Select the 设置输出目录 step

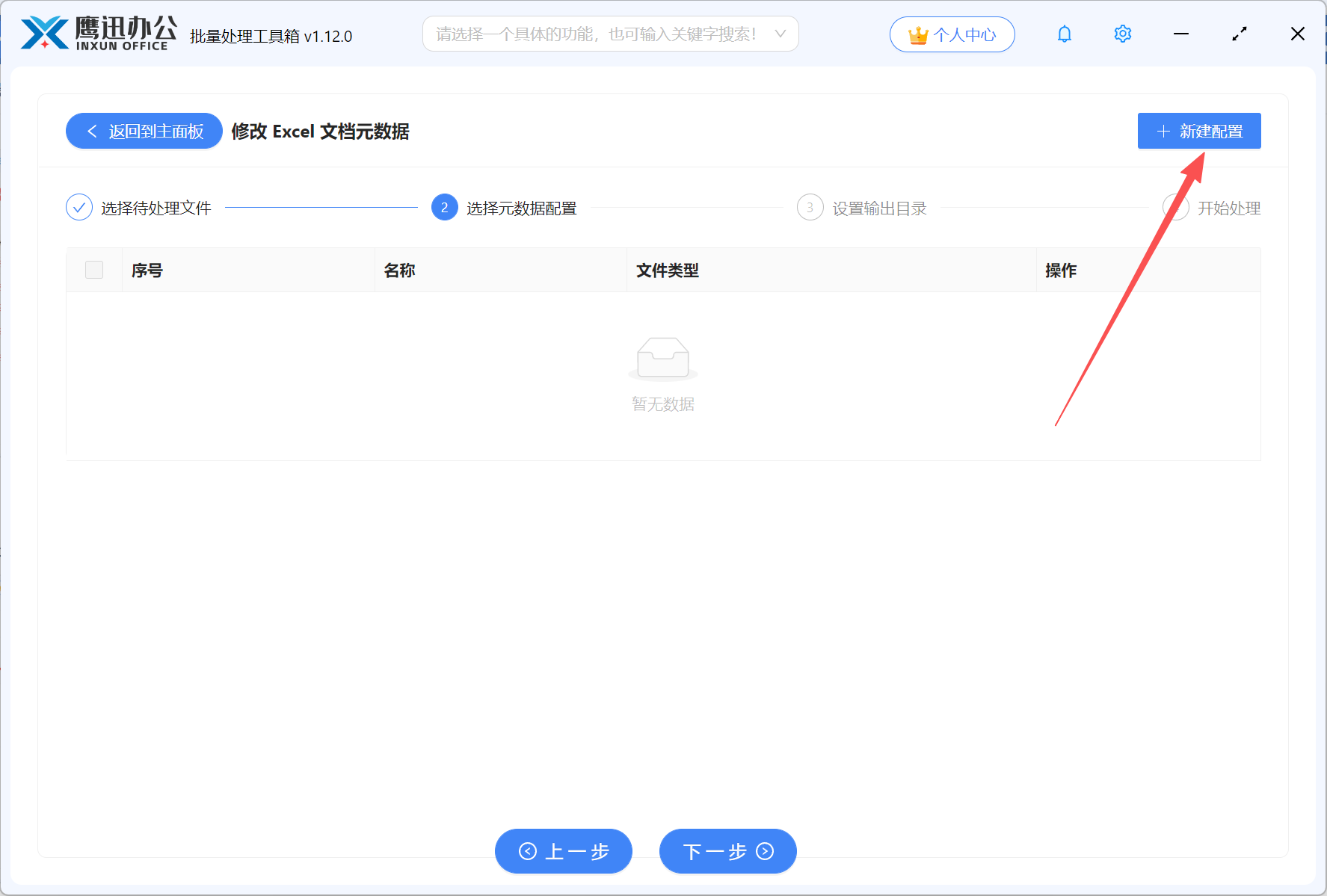tap(879, 208)
